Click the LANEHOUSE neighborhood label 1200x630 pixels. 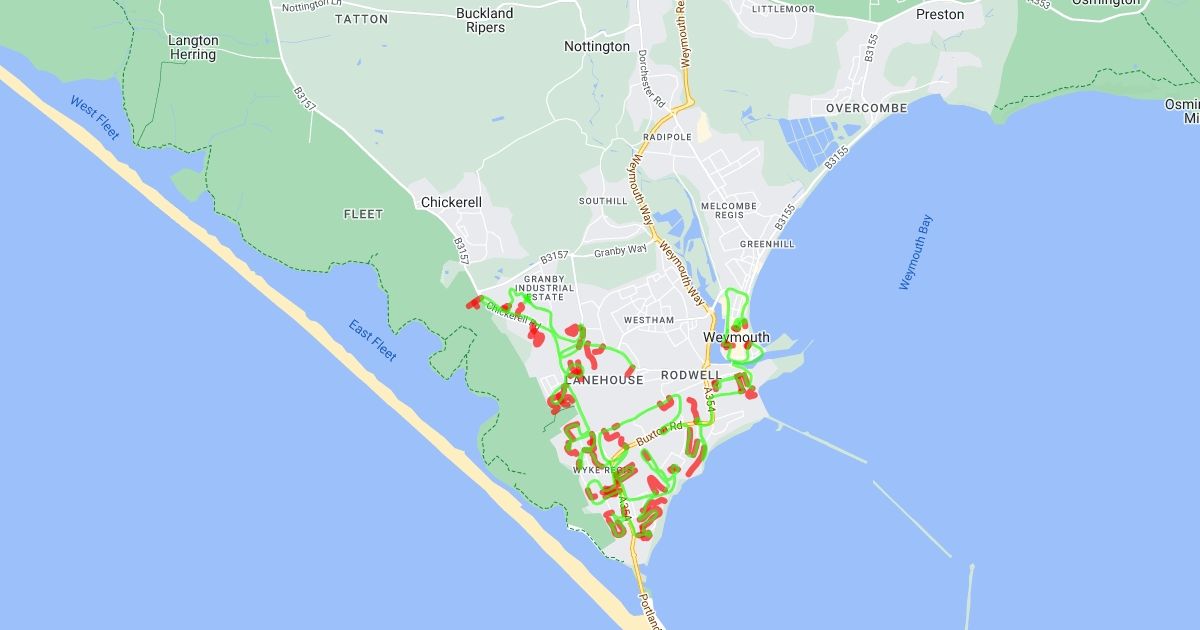(x=604, y=380)
